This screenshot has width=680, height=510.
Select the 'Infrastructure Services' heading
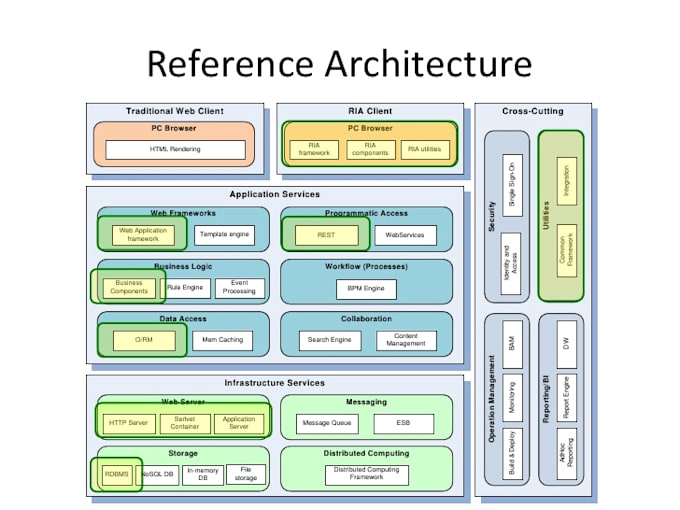(x=275, y=383)
